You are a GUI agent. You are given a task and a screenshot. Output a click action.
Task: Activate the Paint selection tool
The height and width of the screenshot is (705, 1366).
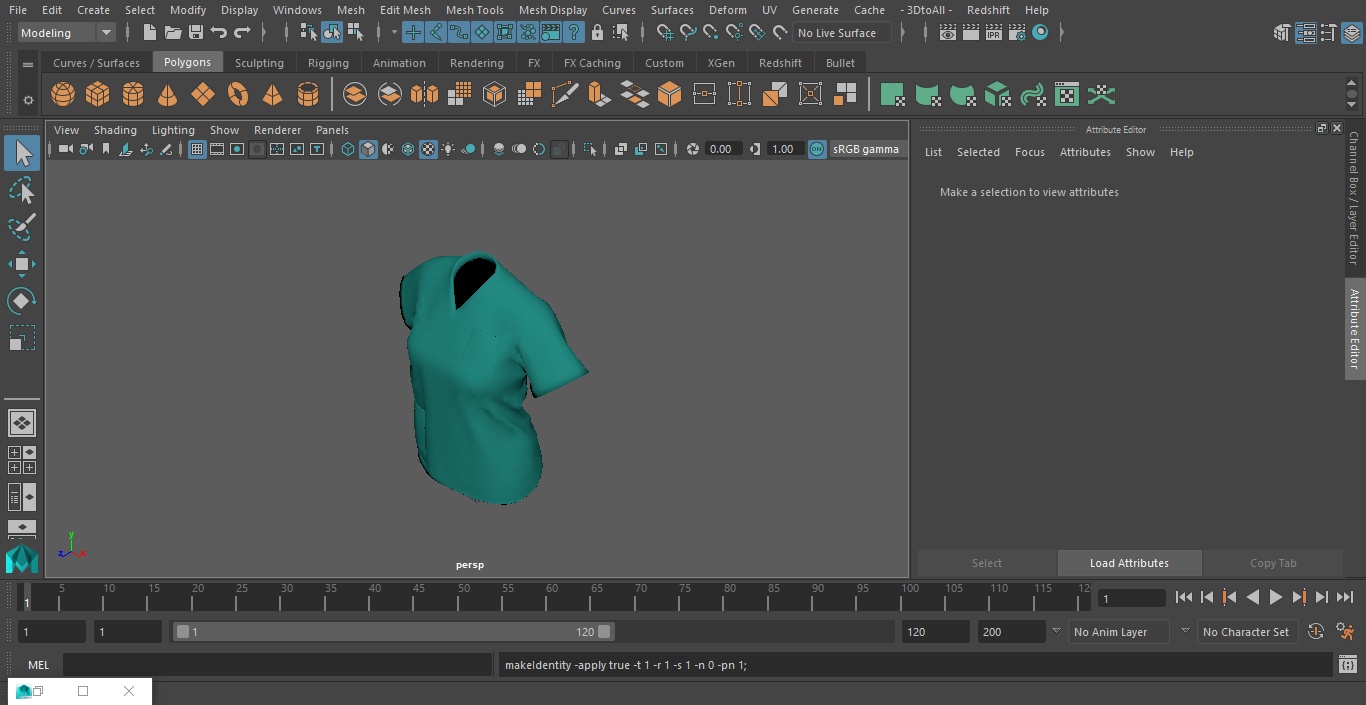coord(22,227)
